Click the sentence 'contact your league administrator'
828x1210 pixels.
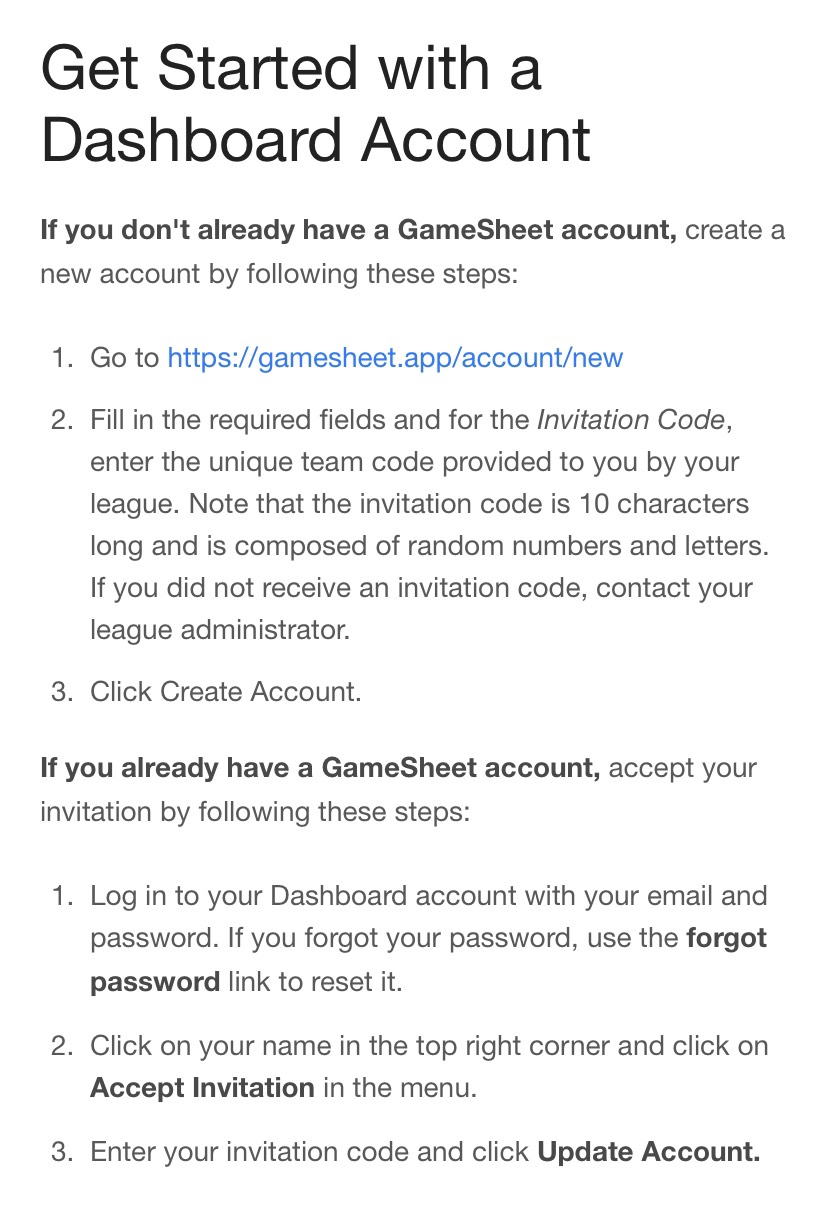tap(420, 609)
